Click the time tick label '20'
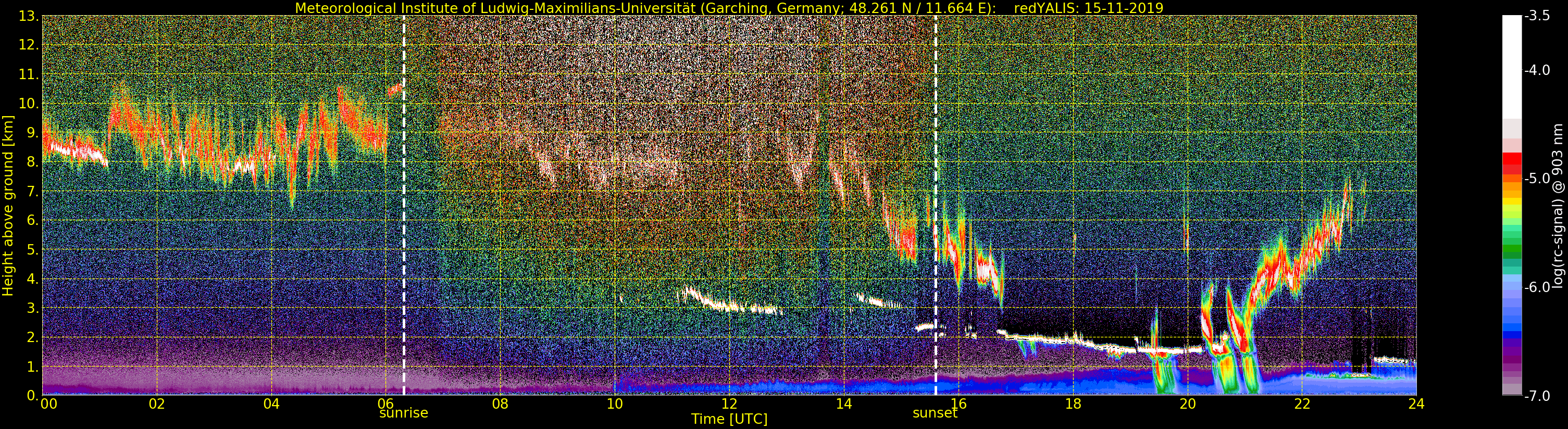Screen dimensions: 1568x429 (1187, 404)
